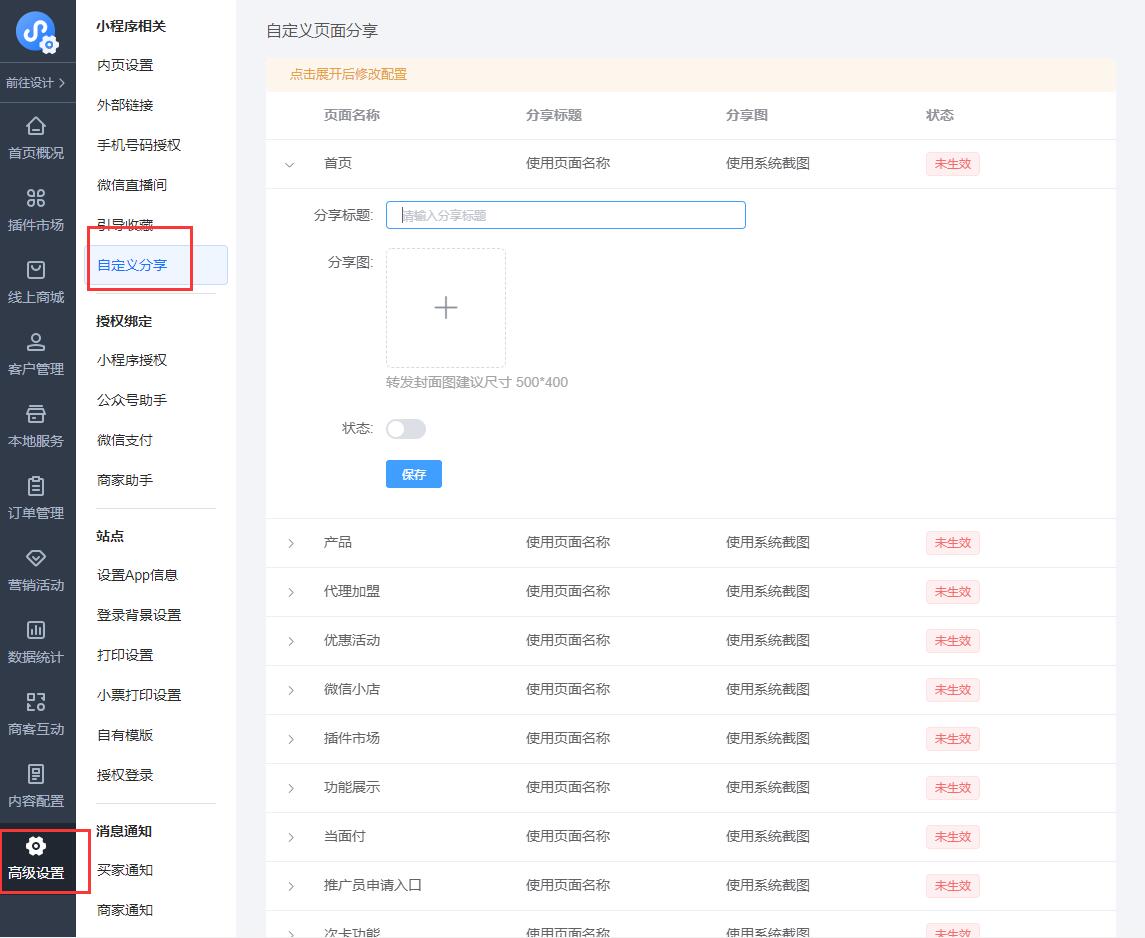
Task: Select 外部链接 menu item
Action: coord(125,105)
